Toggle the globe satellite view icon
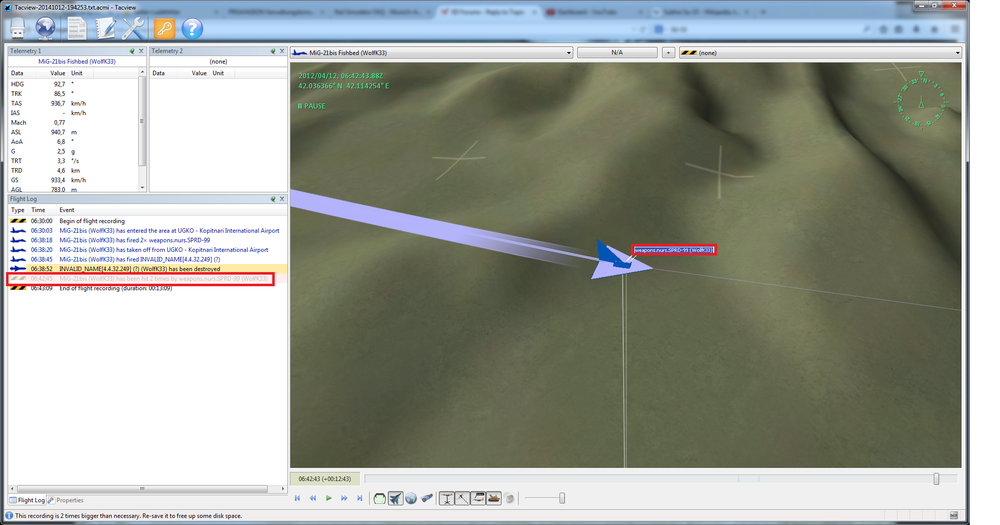This screenshot has height=525, width=1000. (x=411, y=498)
